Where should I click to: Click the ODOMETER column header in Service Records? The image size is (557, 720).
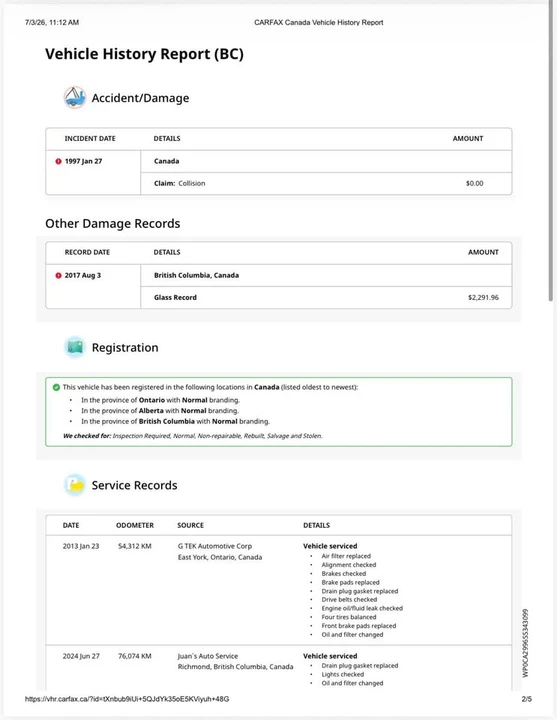point(135,525)
